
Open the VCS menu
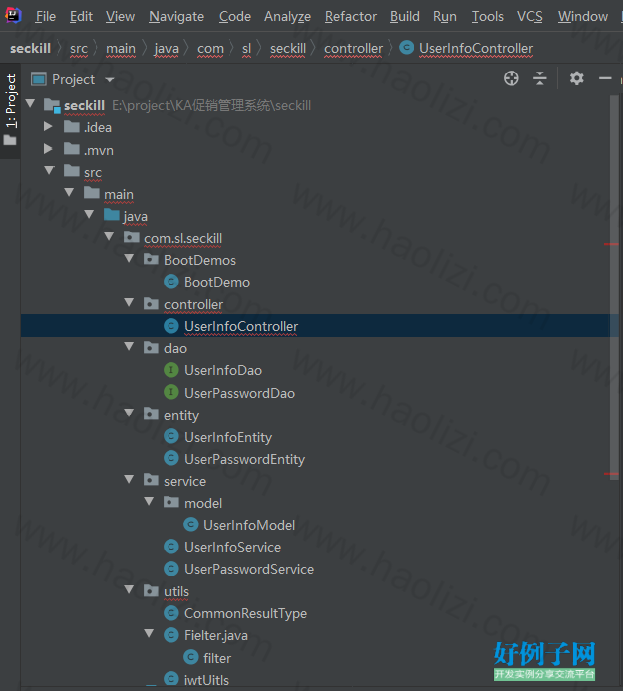coord(530,16)
